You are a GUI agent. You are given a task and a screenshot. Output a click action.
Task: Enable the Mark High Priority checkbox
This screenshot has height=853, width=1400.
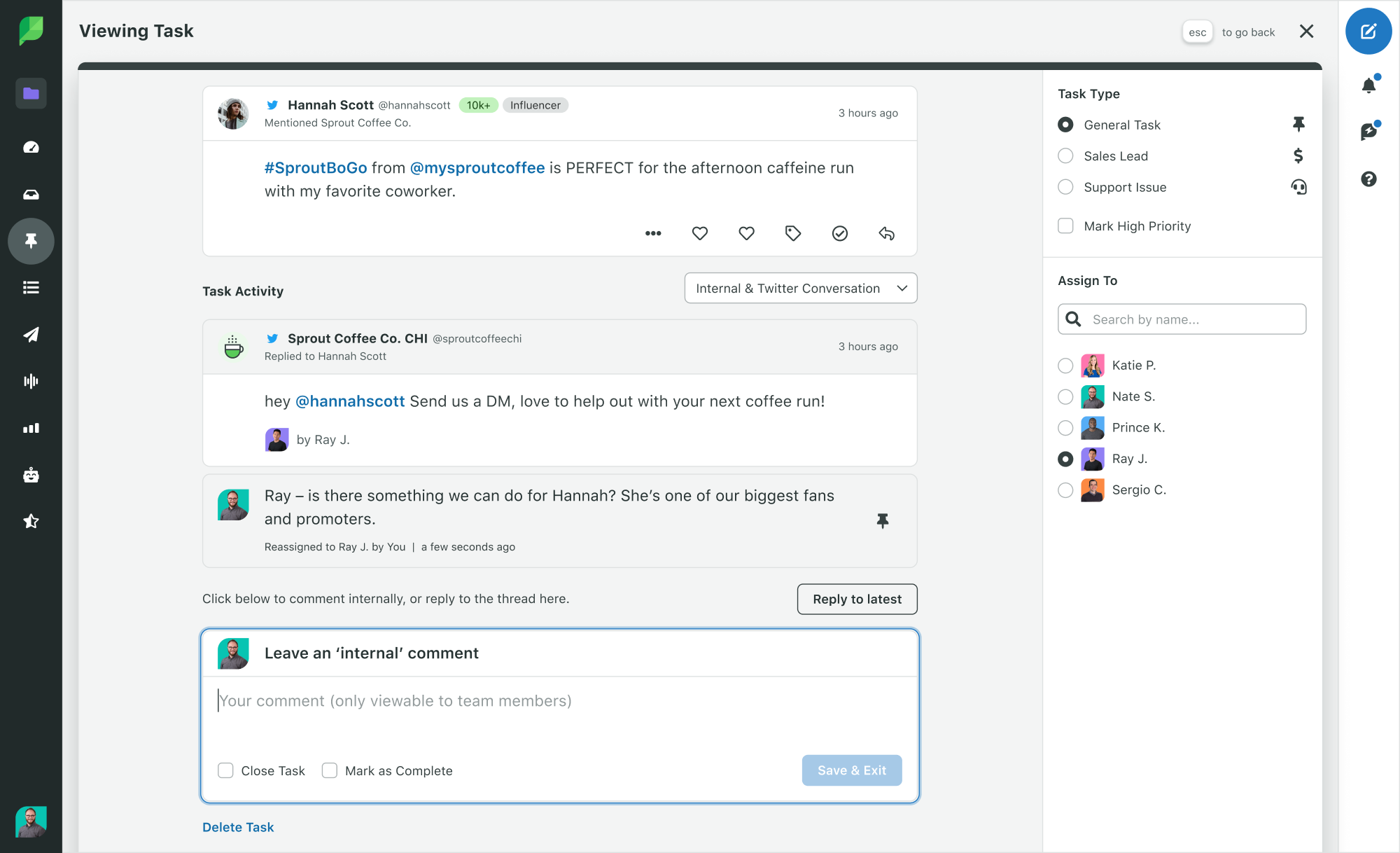1066,225
